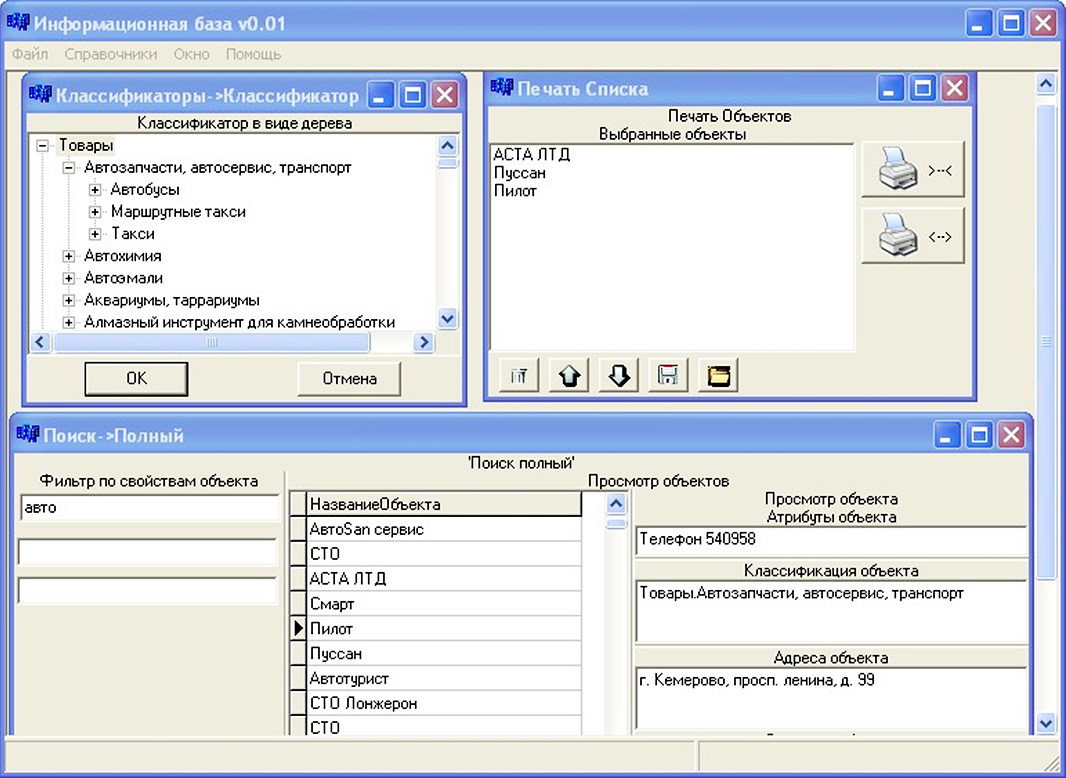Click the filter field containing авто
The height and width of the screenshot is (778, 1066).
[x=149, y=508]
